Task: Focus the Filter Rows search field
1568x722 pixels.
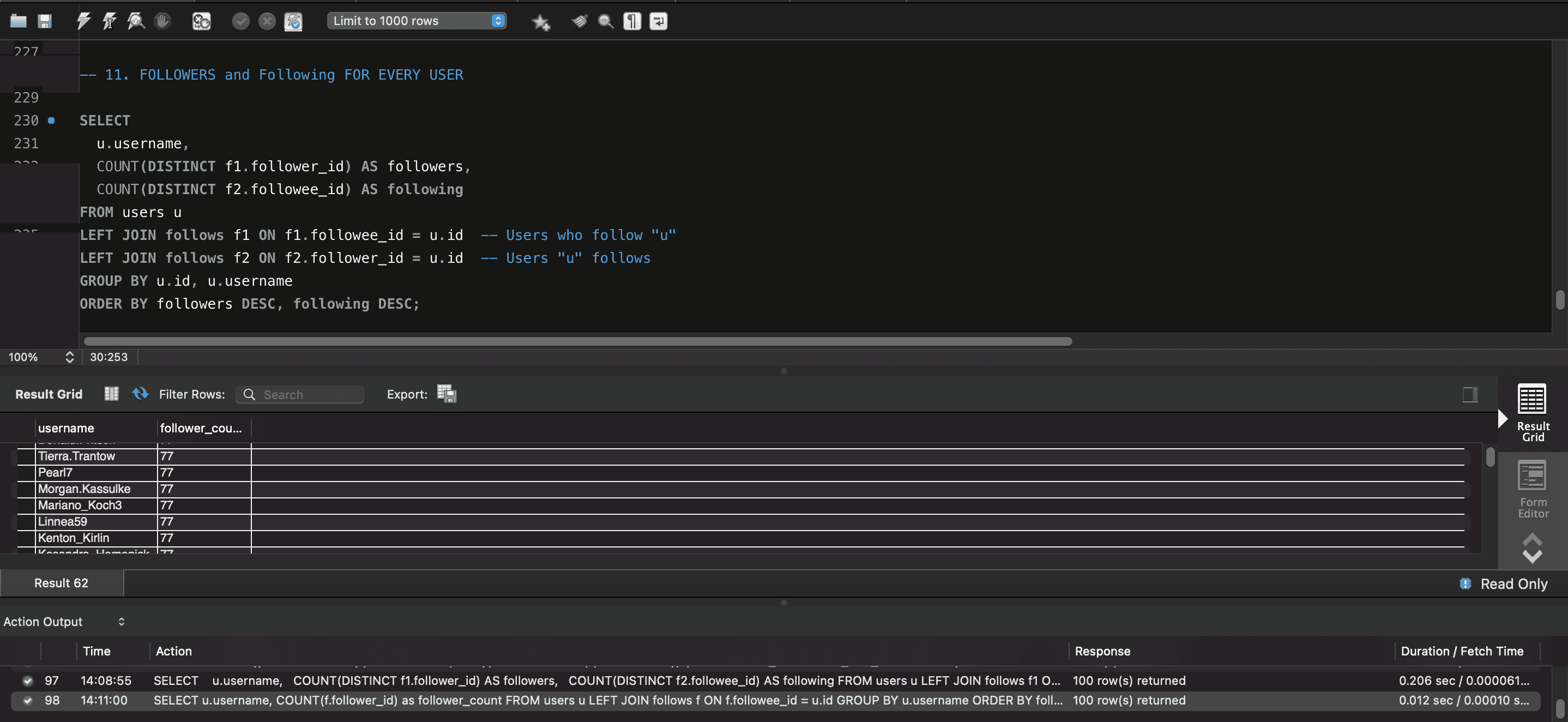Action: [x=300, y=394]
